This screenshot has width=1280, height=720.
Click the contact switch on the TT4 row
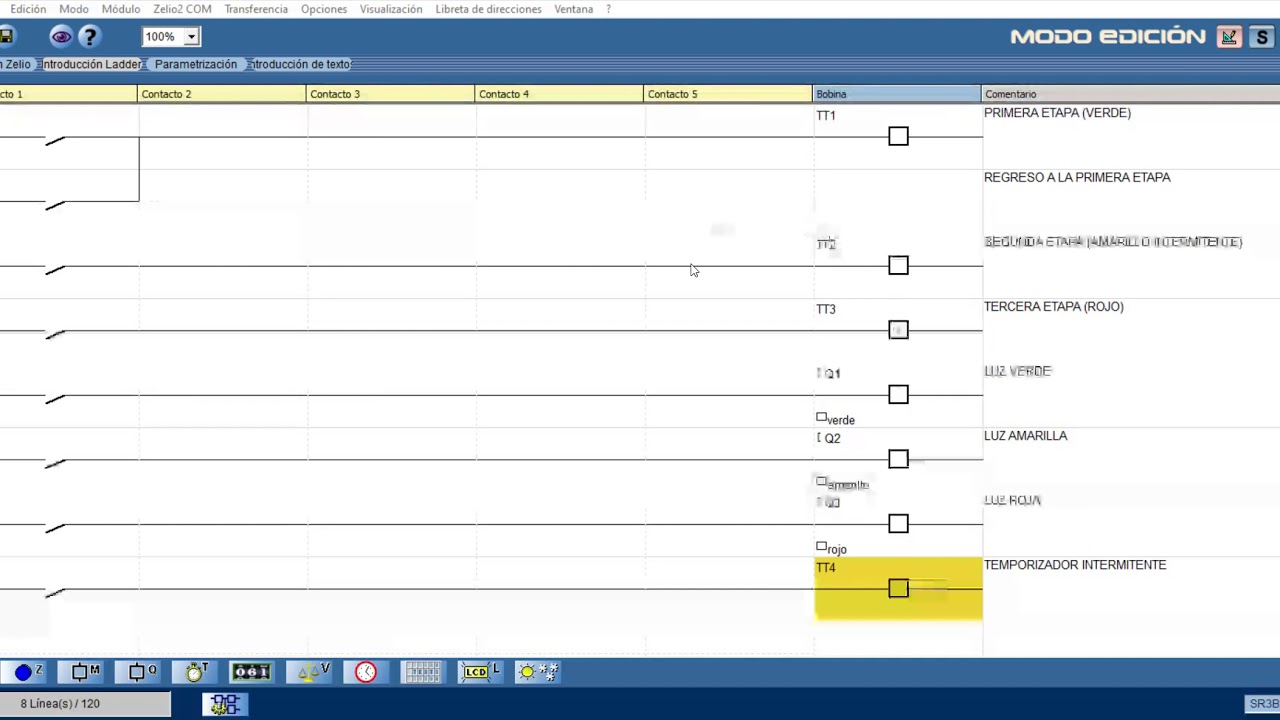[55, 592]
